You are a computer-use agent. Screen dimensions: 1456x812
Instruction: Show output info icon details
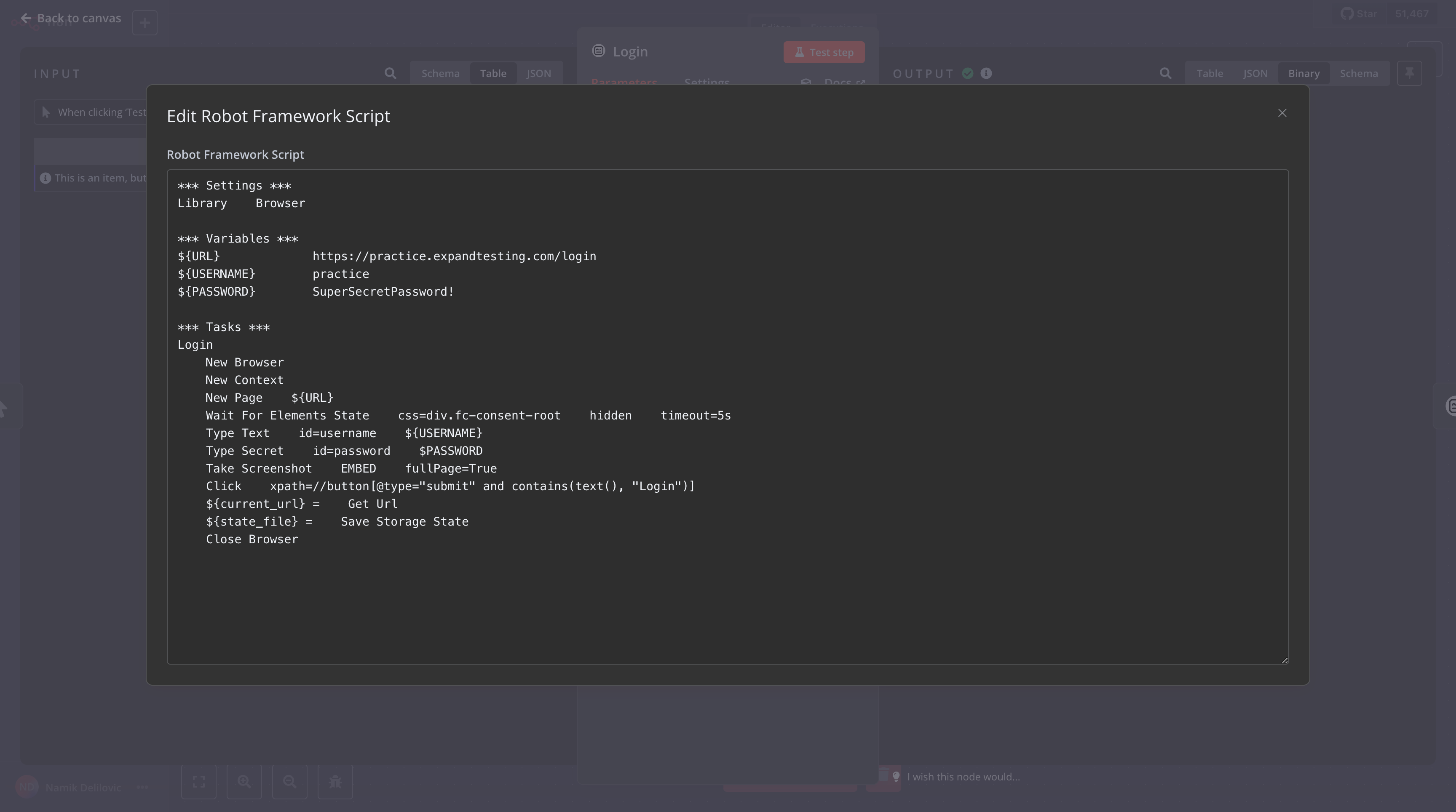click(986, 73)
